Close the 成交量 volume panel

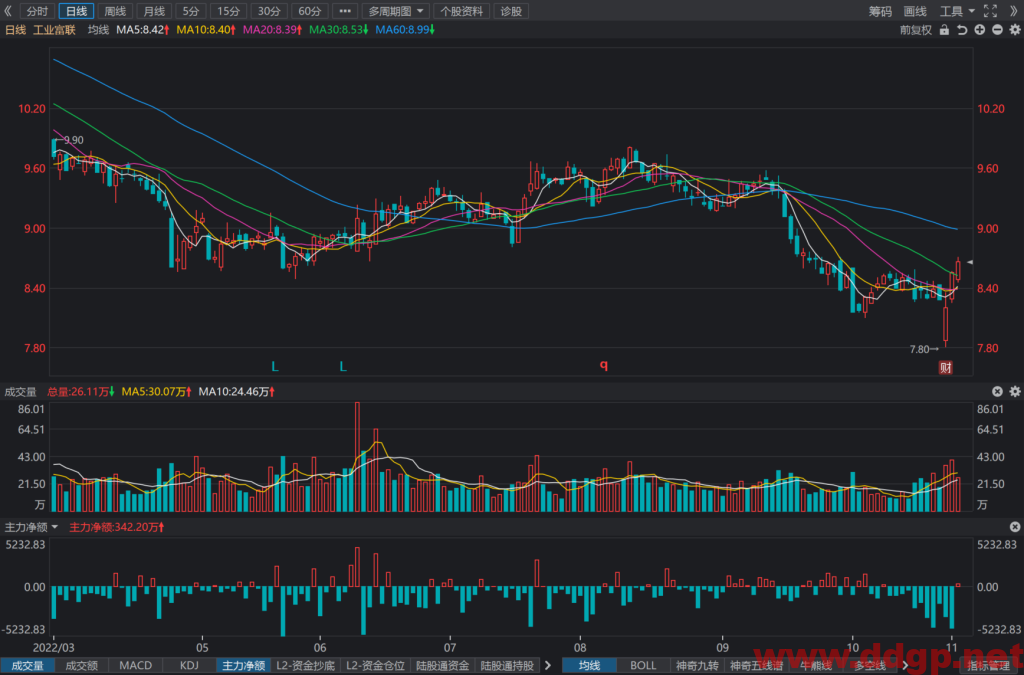pos(997,391)
